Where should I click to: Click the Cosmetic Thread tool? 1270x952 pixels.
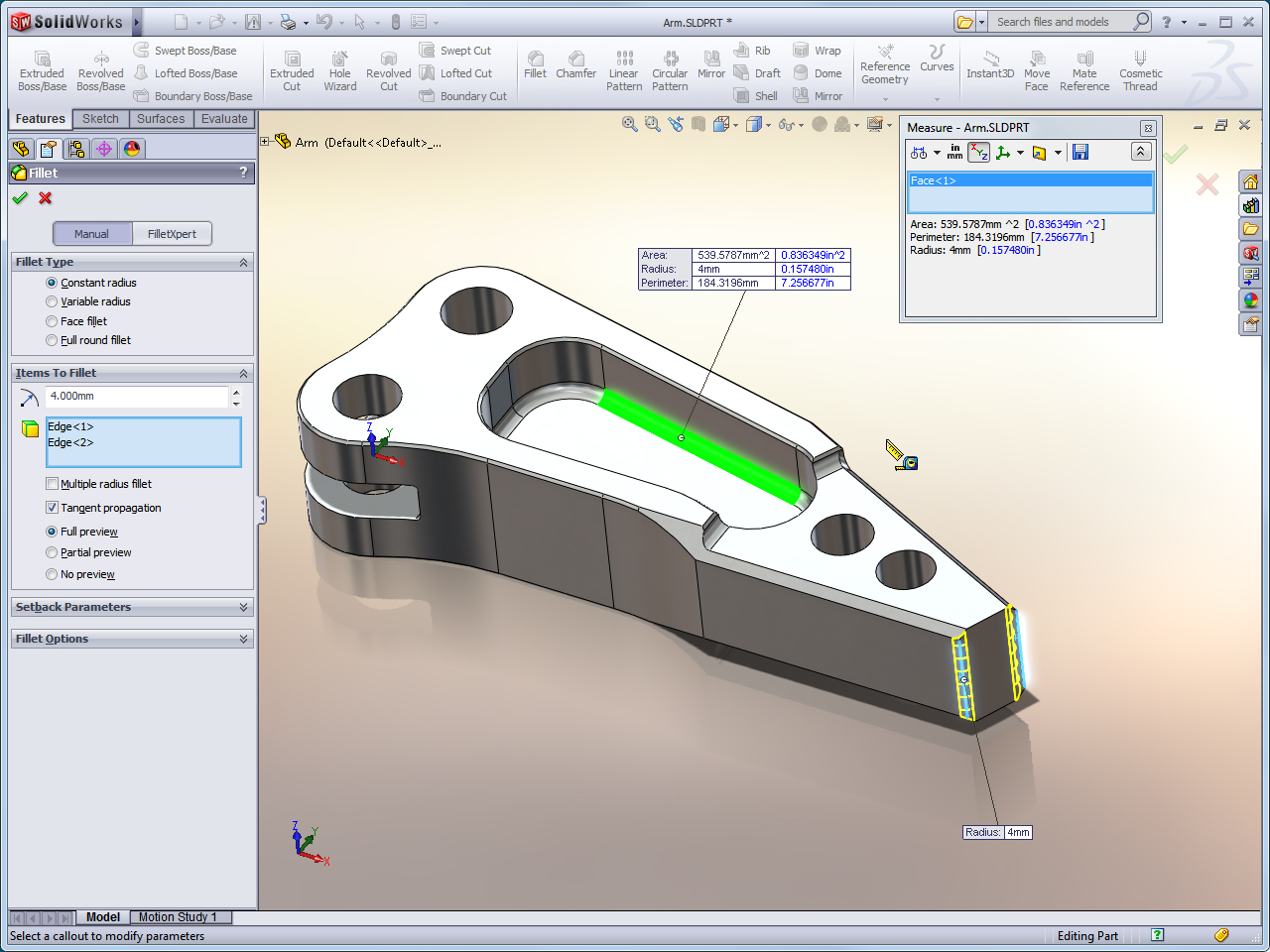pos(1140,71)
